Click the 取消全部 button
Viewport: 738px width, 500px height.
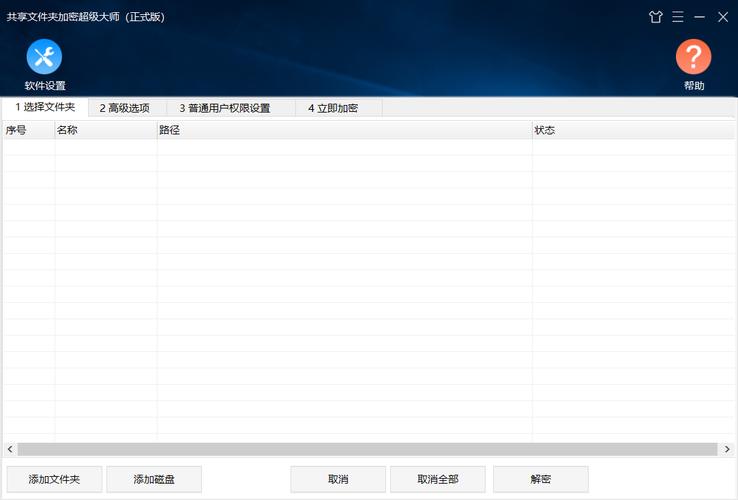(x=438, y=479)
